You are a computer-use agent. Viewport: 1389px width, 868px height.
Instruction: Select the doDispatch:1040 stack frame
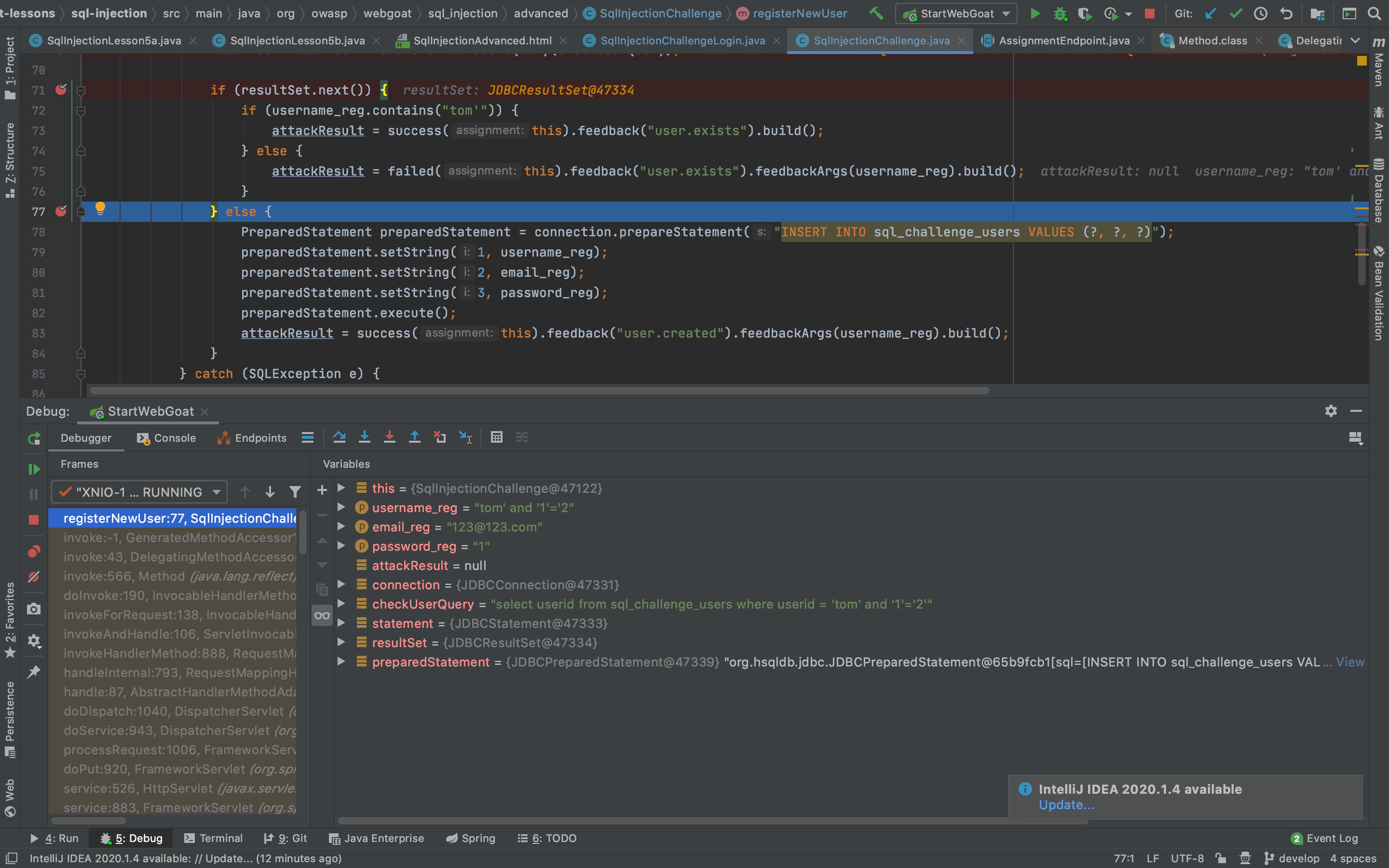173,711
